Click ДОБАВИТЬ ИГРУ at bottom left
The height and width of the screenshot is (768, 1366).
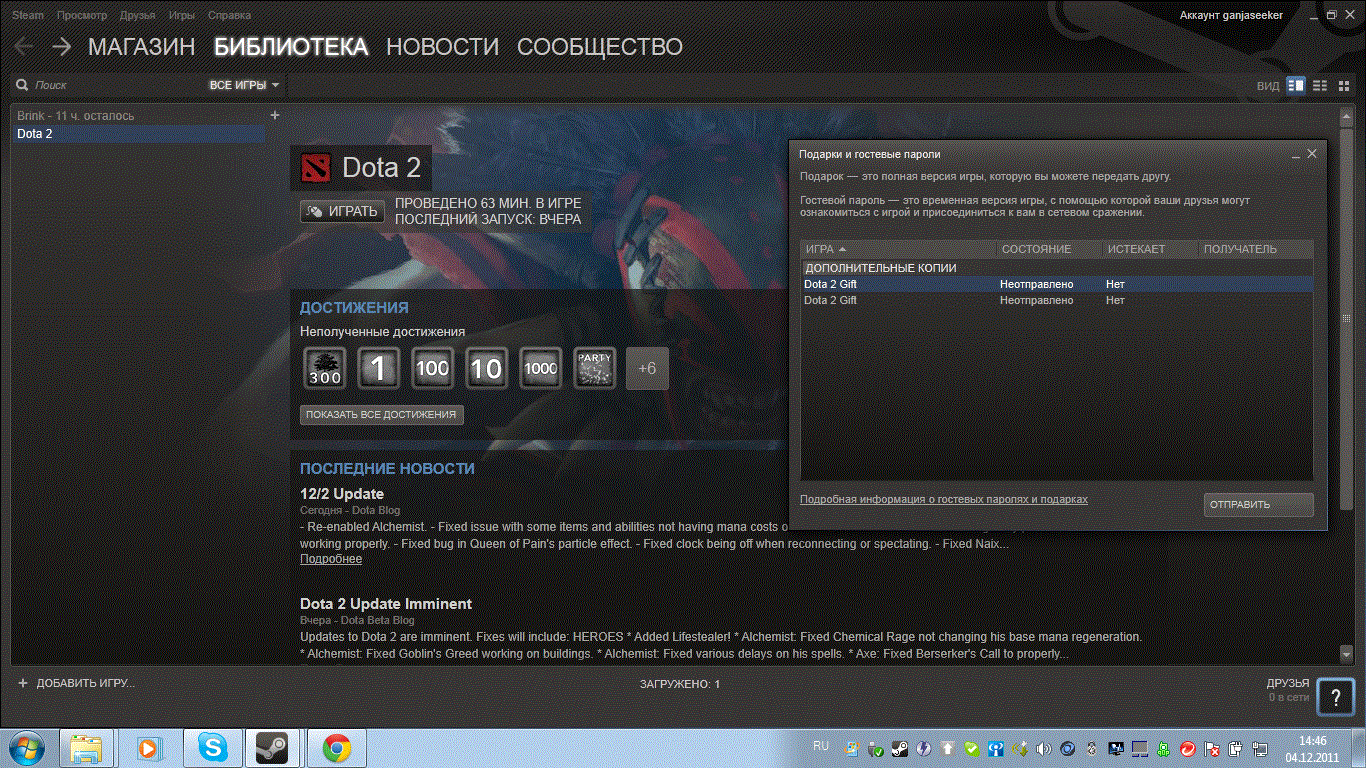pyautogui.click(x=85, y=683)
